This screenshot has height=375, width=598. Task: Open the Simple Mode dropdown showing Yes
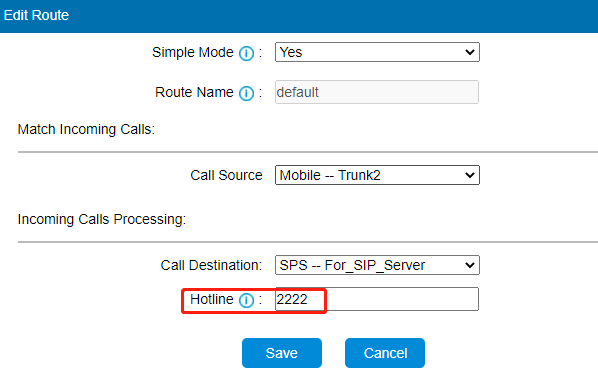[x=377, y=52]
